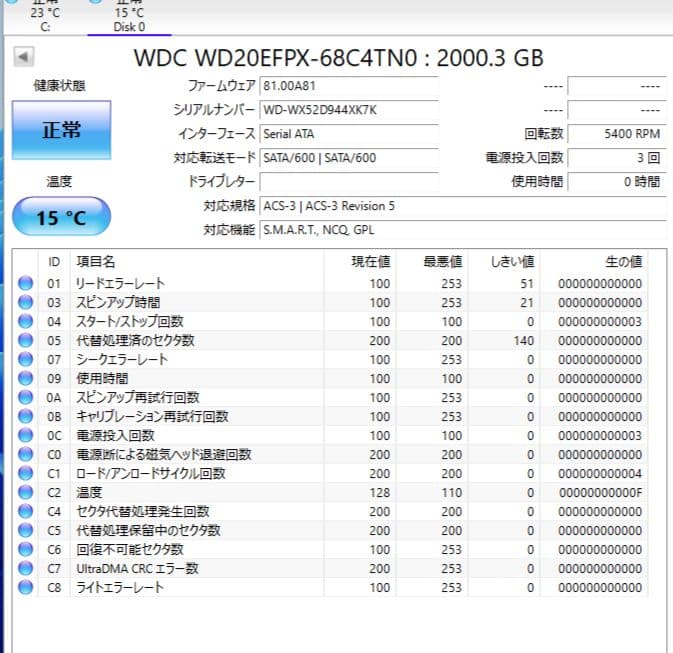The height and width of the screenshot is (653, 673).
Task: Click the standard field ACS-3 Revision 5
Action: click(463, 206)
